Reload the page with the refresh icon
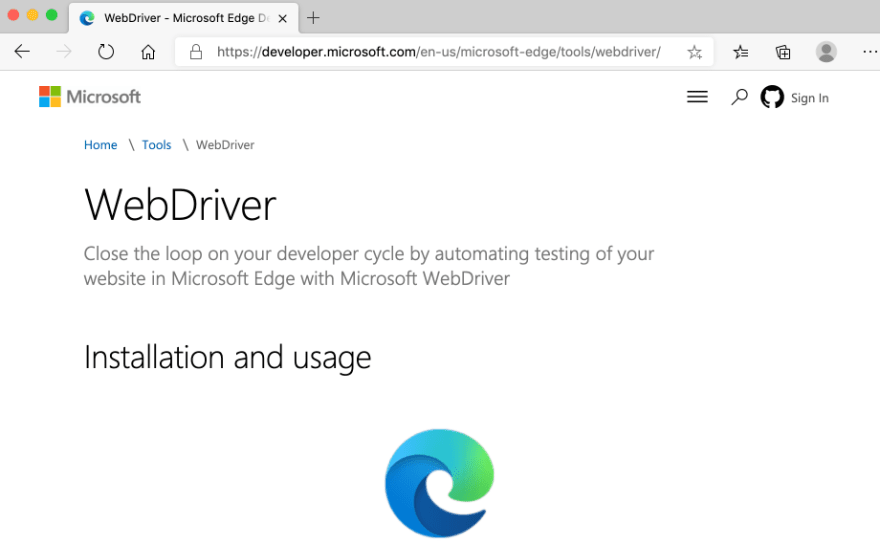The image size is (880, 545). click(x=106, y=52)
